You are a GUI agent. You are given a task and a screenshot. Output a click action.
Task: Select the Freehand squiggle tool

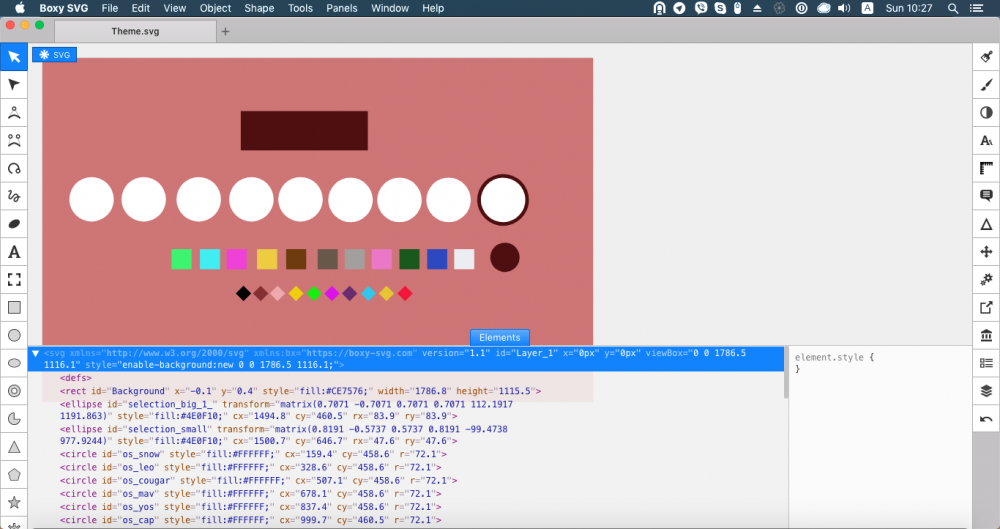[x=14, y=196]
